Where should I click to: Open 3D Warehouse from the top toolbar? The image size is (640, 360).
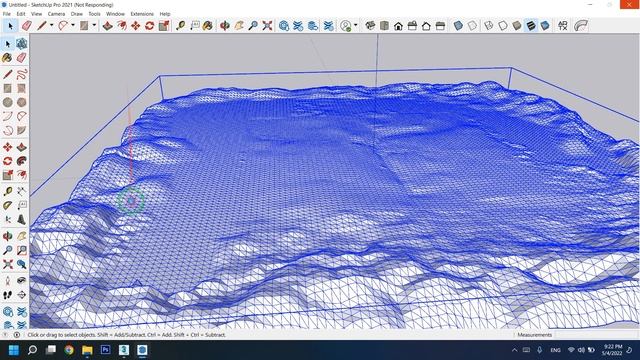click(x=284, y=26)
